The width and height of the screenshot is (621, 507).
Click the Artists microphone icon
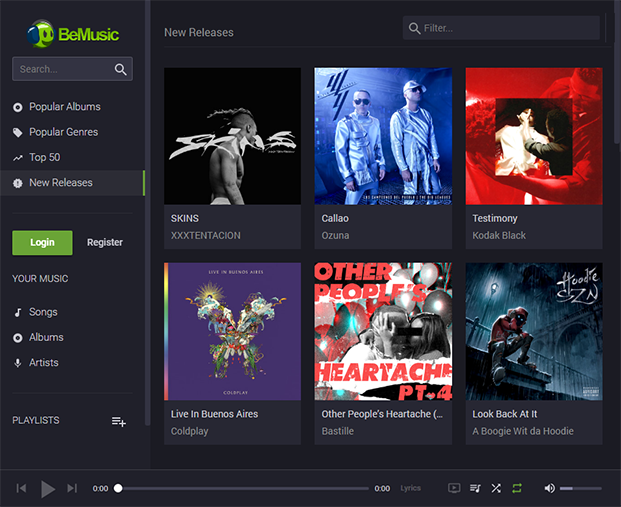[x=17, y=363]
